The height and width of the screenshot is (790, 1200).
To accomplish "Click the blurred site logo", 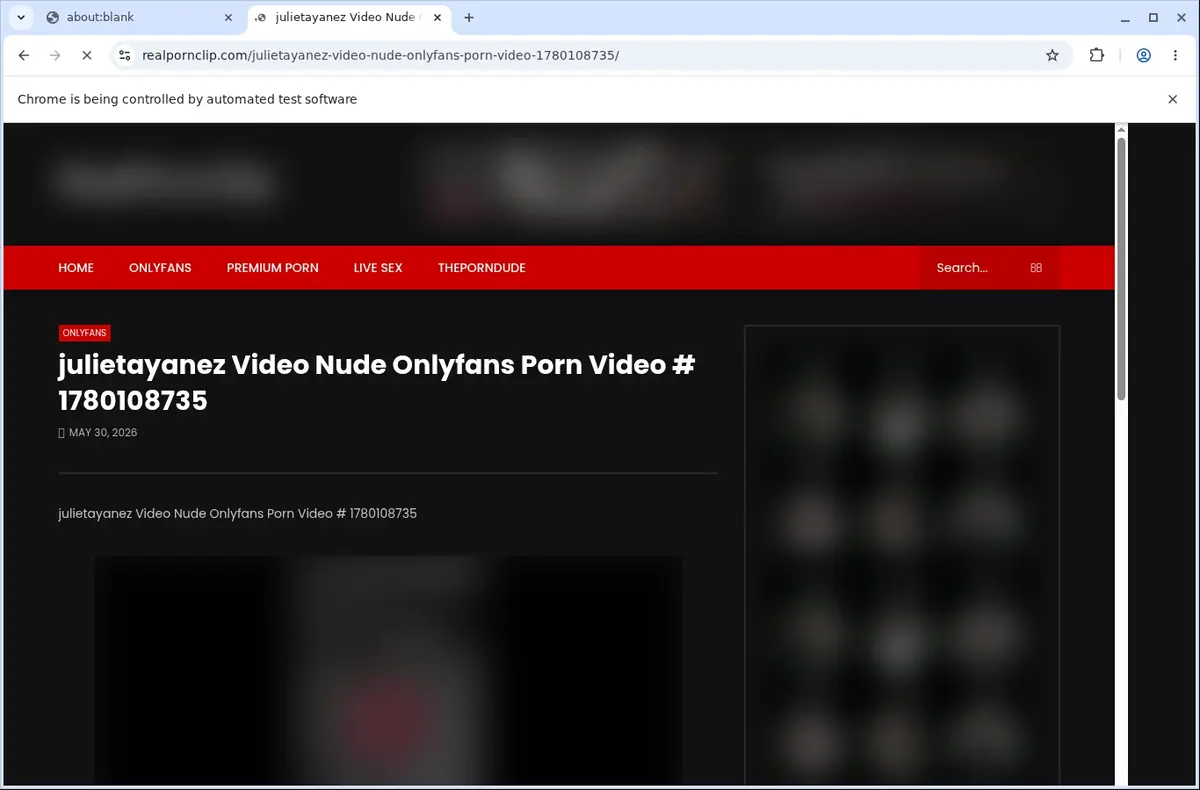I will [x=165, y=183].
